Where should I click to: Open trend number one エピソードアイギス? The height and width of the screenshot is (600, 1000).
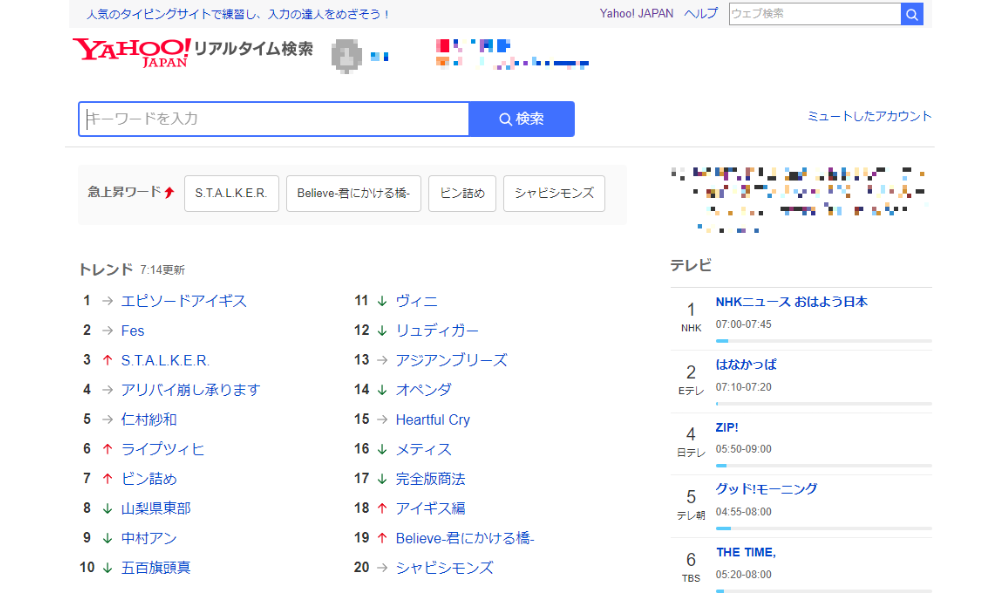coord(183,301)
